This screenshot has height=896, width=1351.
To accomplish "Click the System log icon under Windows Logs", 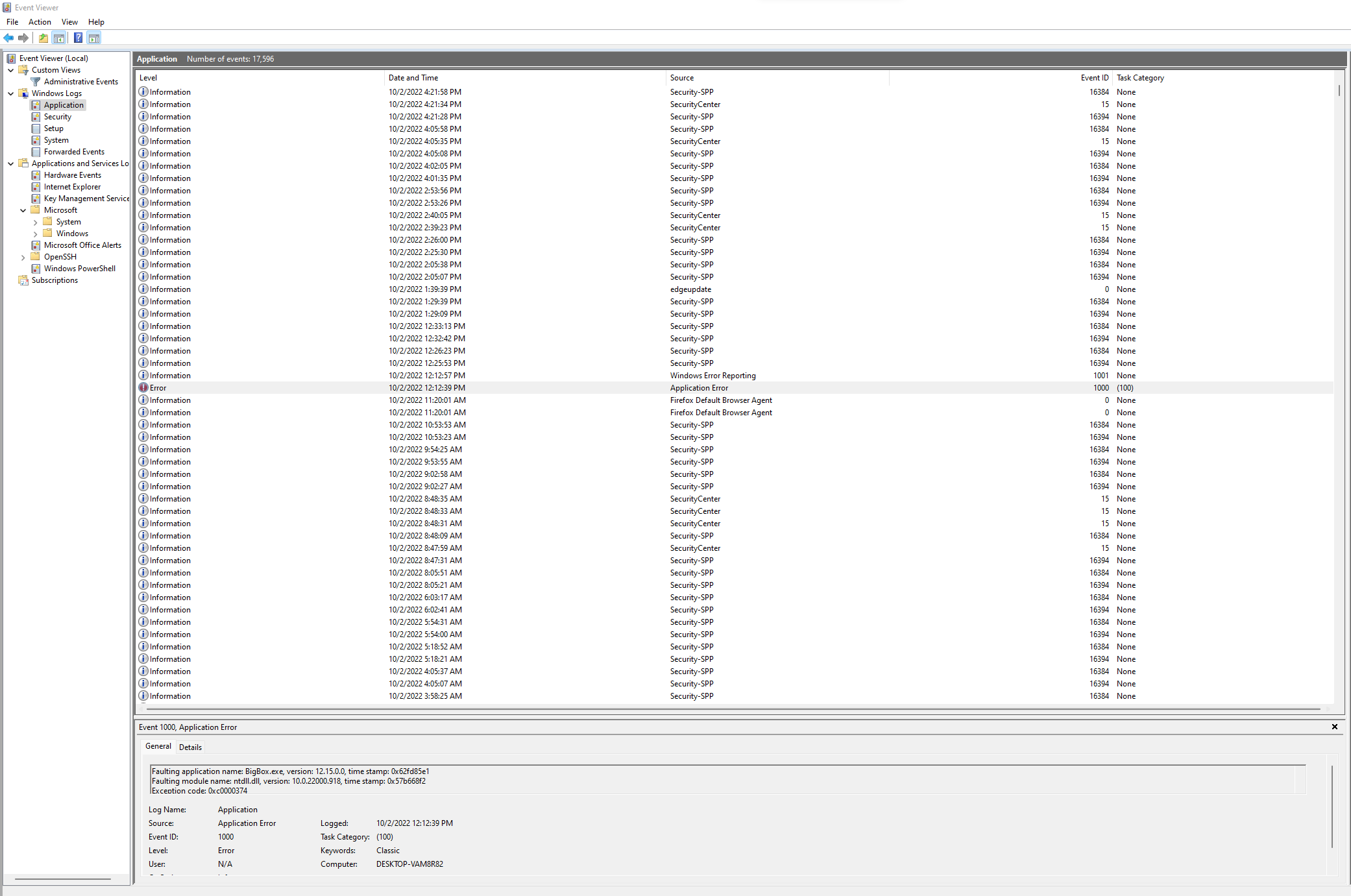I will point(36,140).
